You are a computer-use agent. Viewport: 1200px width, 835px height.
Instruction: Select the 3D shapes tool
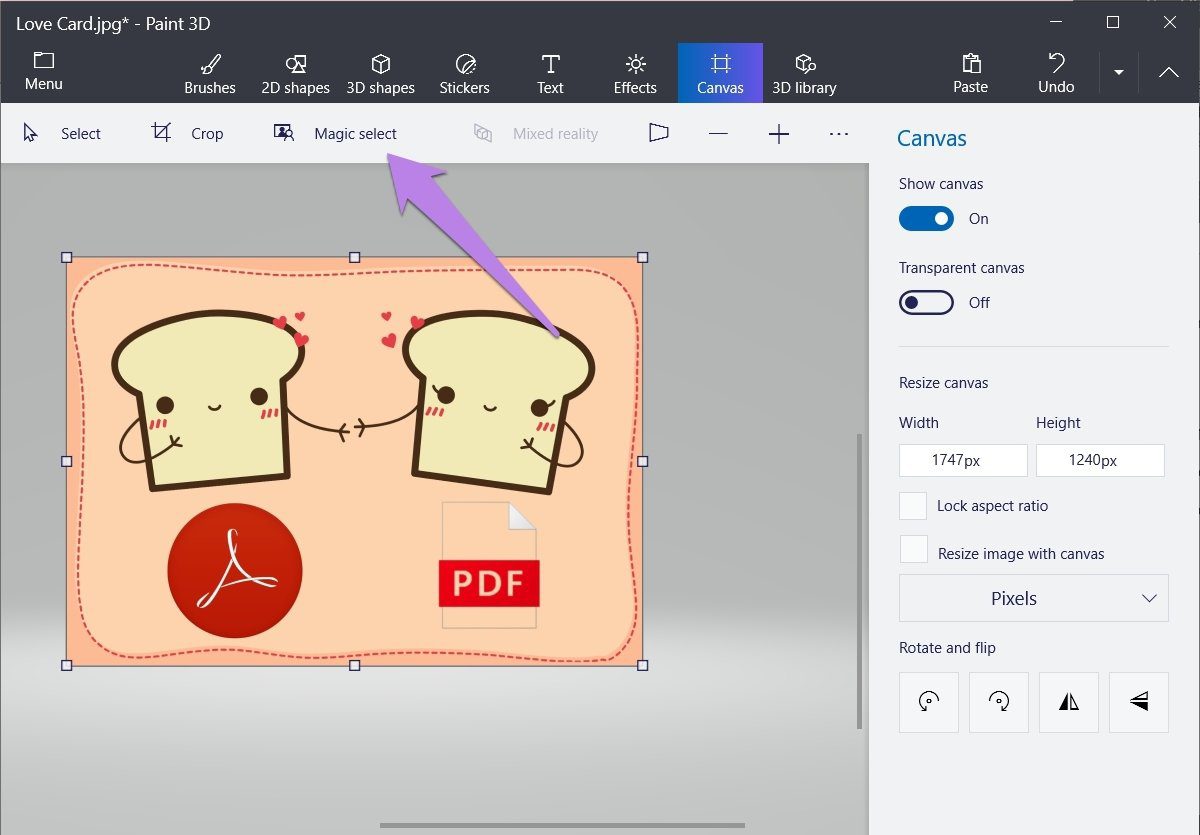point(380,74)
